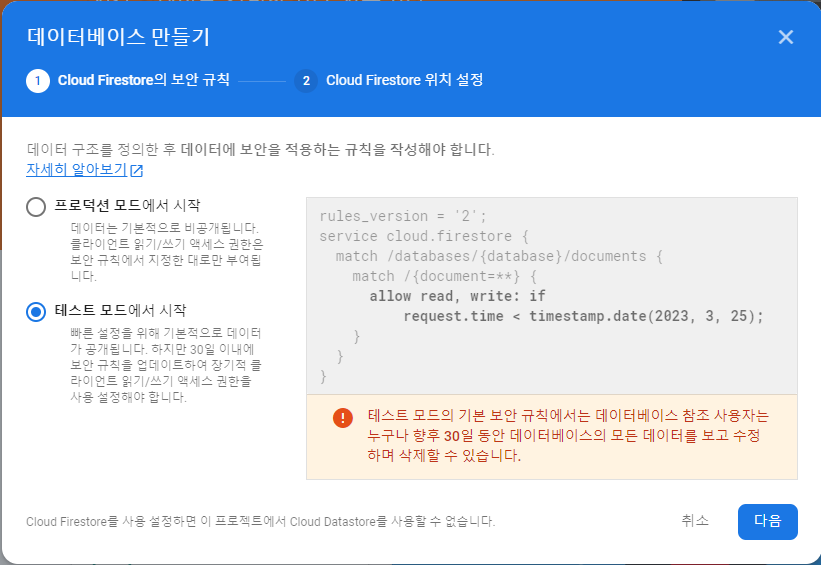Select test mode radio button
821x565 pixels.
pos(36,312)
